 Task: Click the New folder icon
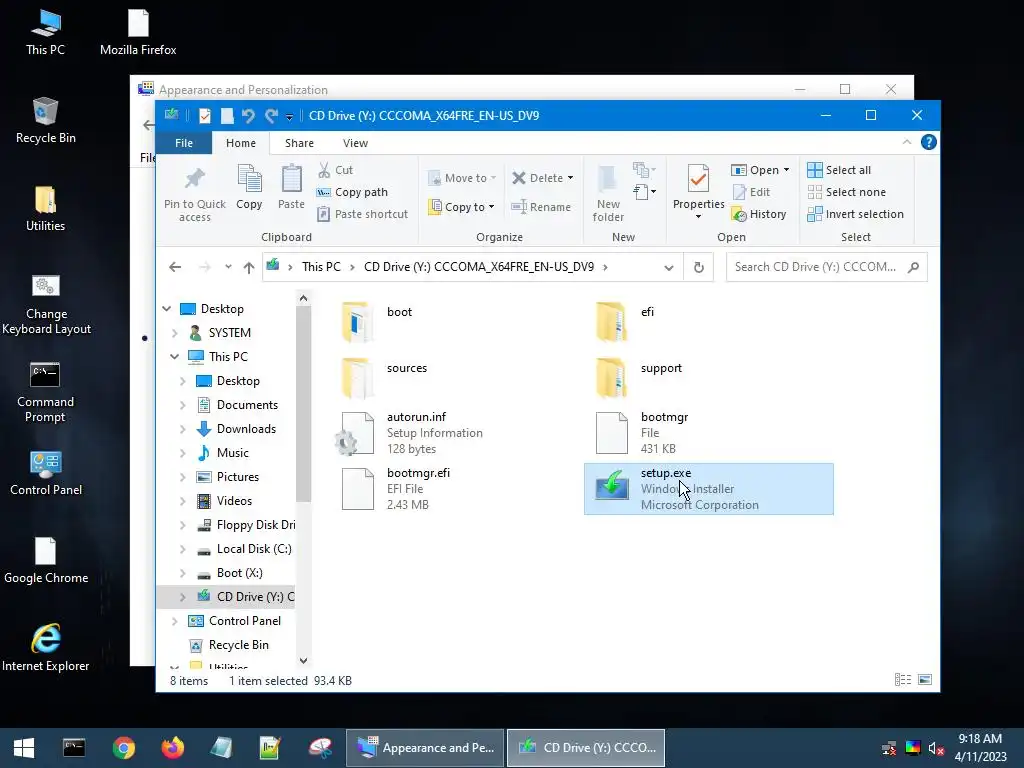click(608, 179)
